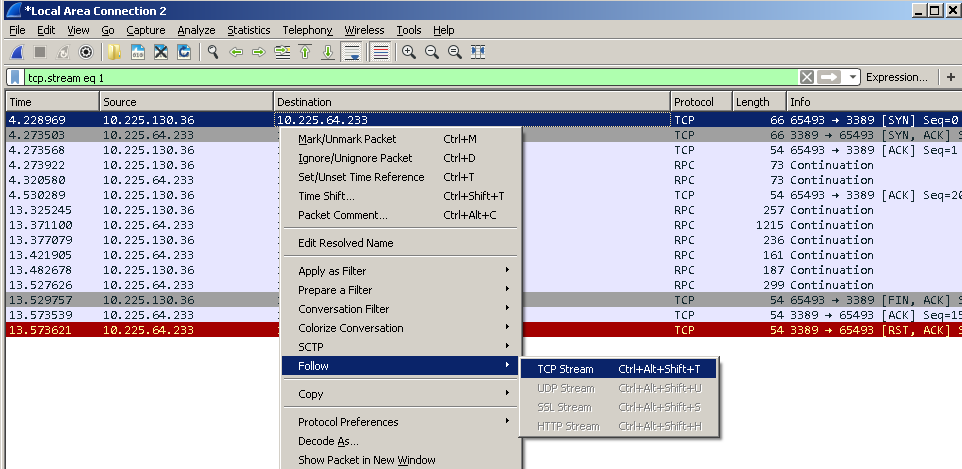Jump to first packet icon

(305, 52)
